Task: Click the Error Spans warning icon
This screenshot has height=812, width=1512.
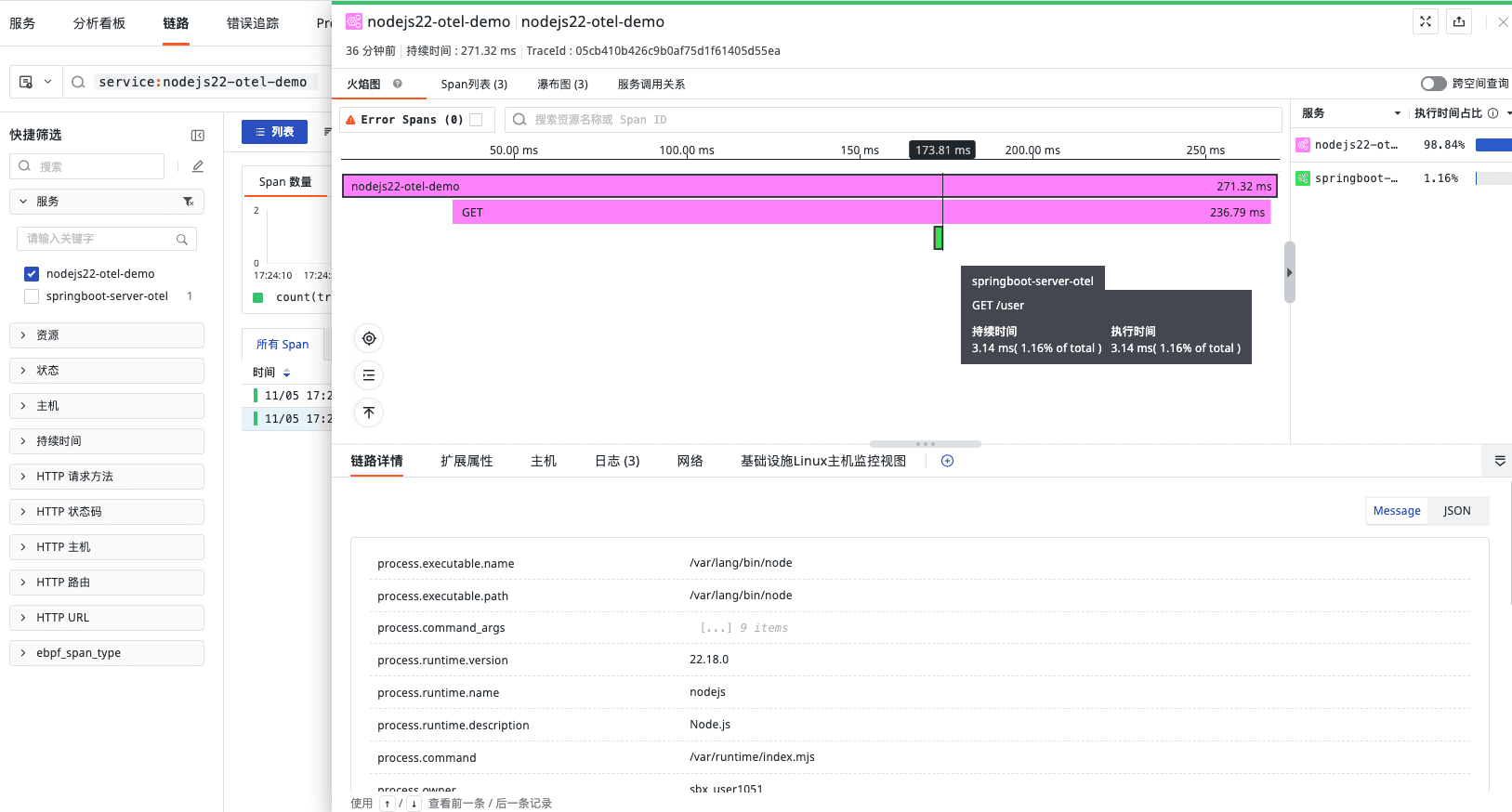Action: 350,120
